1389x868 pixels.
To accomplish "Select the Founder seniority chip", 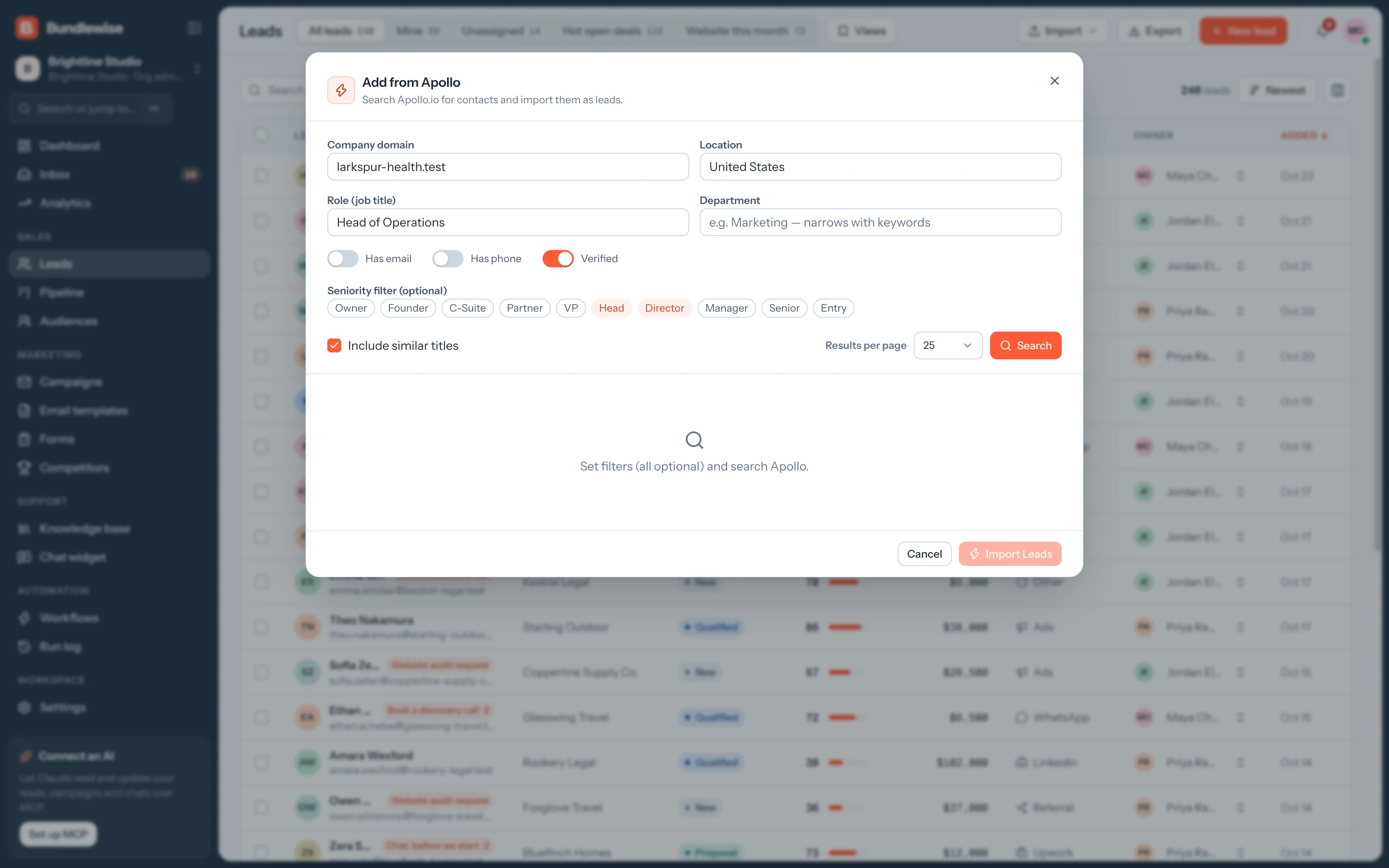I will tap(408, 308).
